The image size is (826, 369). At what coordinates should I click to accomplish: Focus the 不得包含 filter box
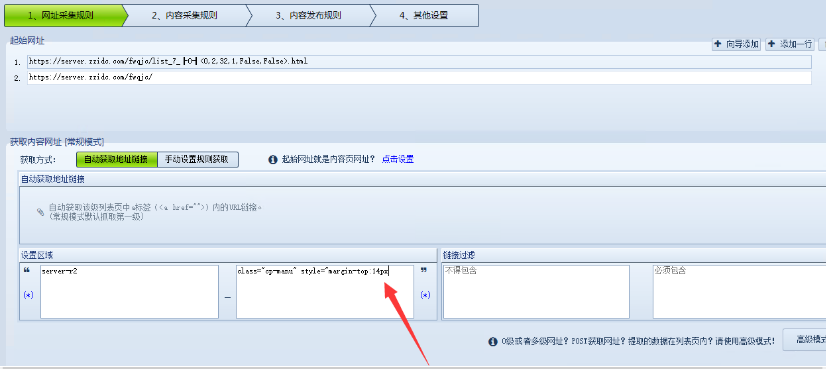coord(536,292)
